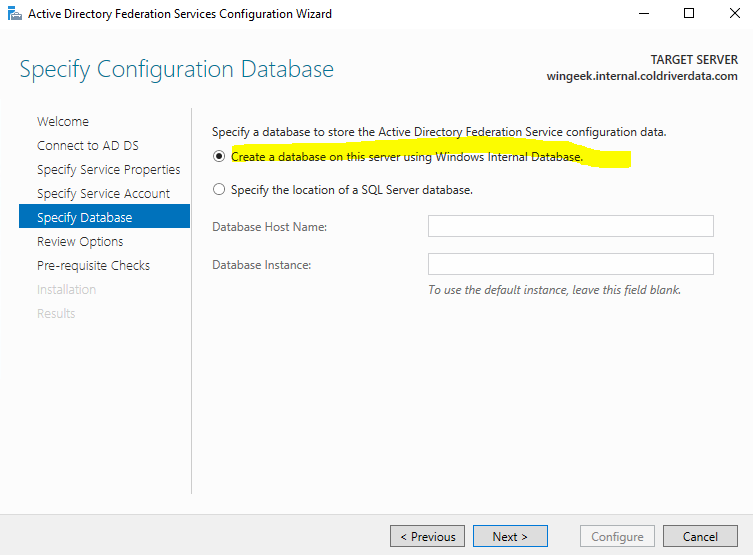Image resolution: width=753 pixels, height=555 pixels.
Task: Select Create a database using Windows Internal Database
Action: 219,157
